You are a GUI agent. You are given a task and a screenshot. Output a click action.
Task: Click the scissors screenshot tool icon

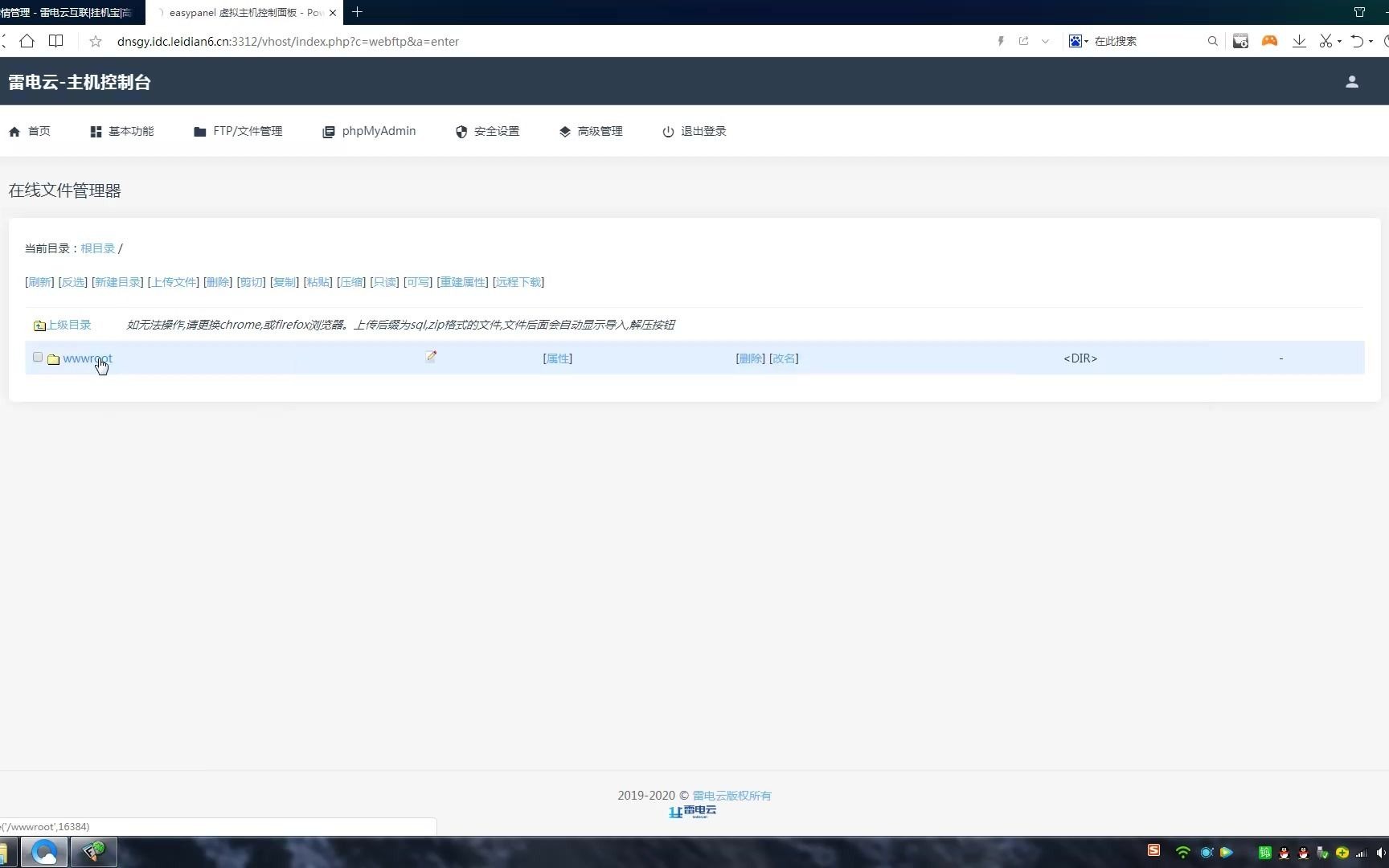click(x=1325, y=41)
